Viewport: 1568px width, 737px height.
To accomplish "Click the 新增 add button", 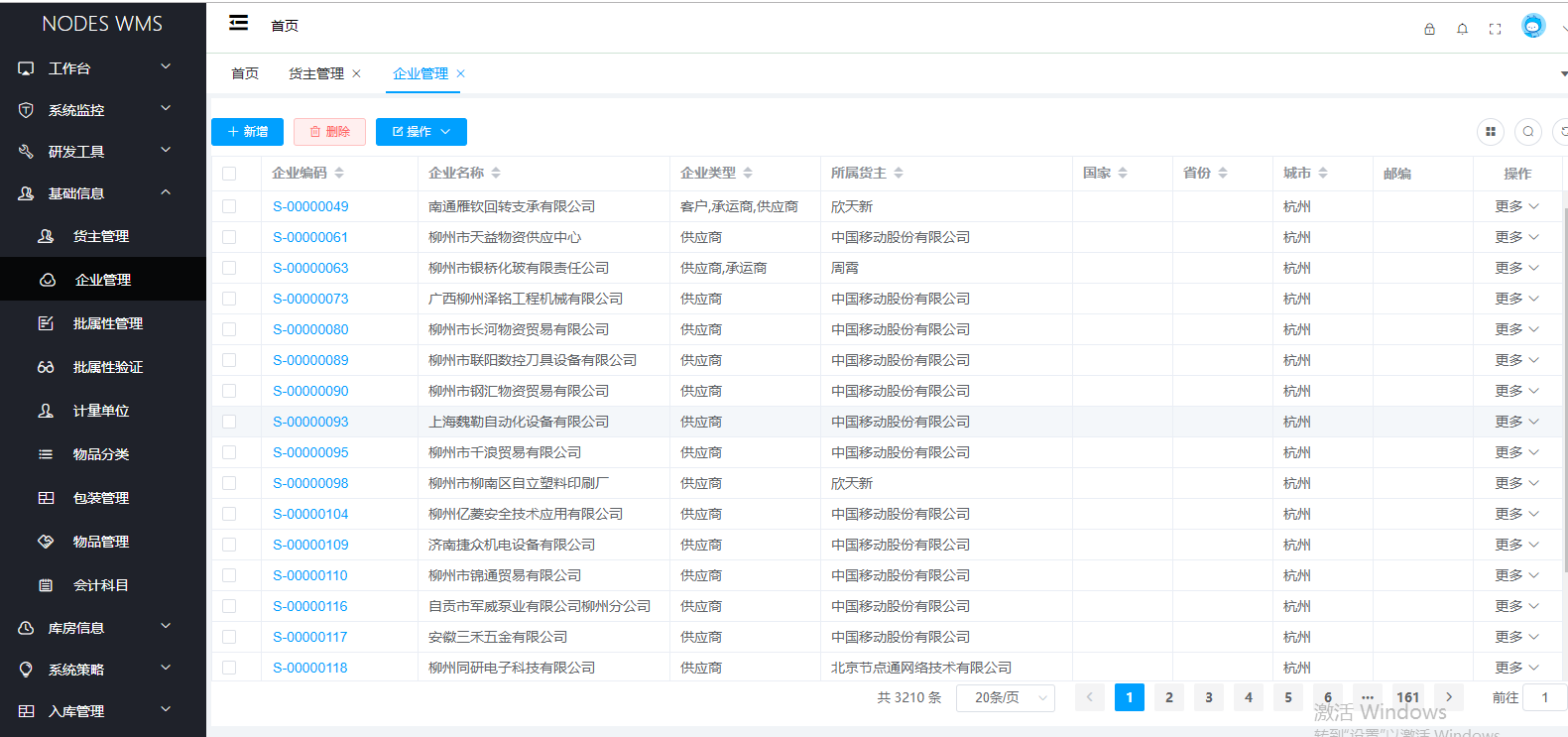I will [247, 132].
